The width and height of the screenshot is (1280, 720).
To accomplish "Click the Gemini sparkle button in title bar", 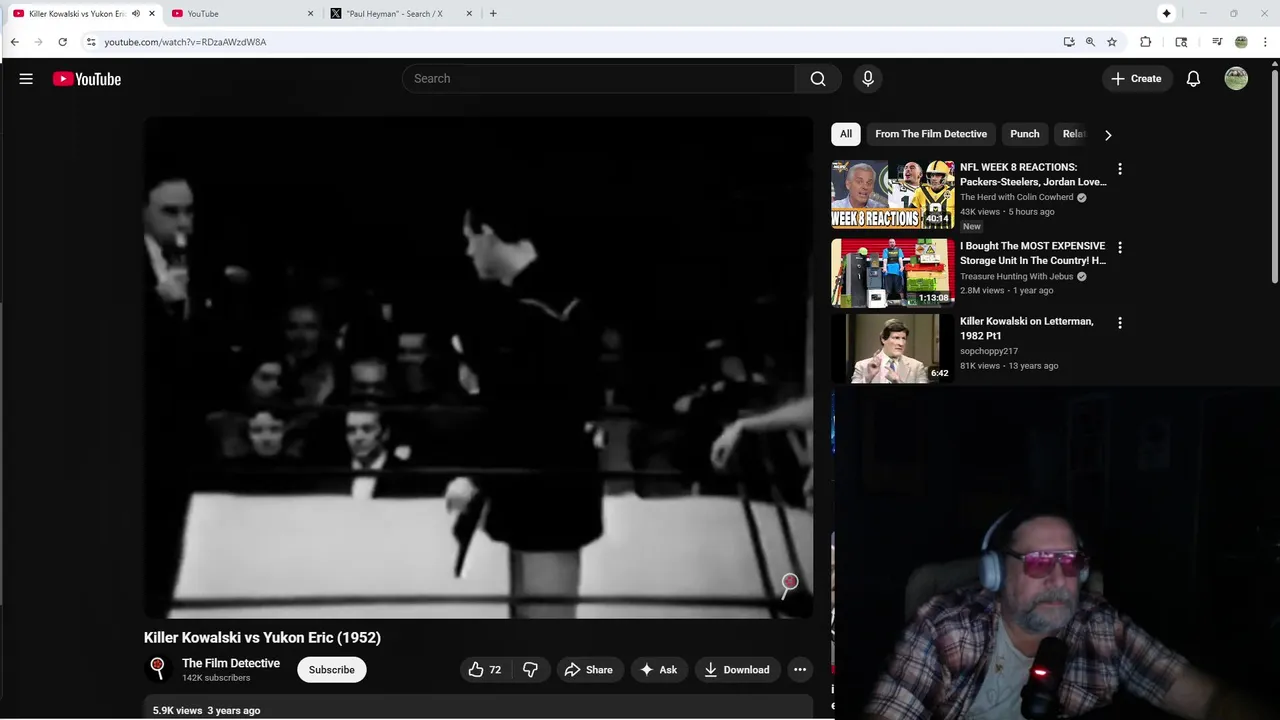I will click(x=1166, y=13).
